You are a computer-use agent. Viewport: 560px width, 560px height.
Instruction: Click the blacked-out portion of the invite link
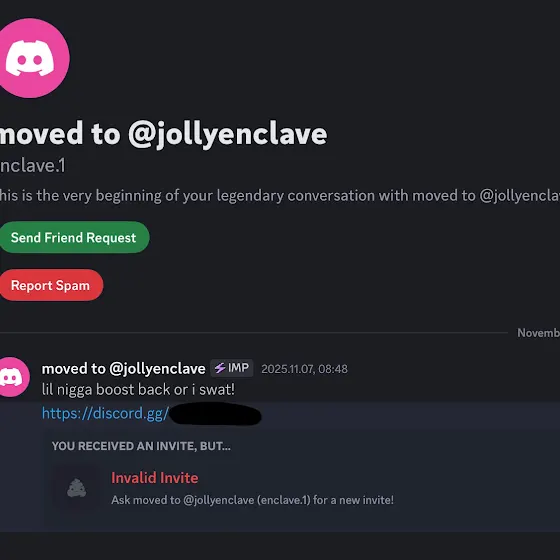pyautogui.click(x=216, y=414)
